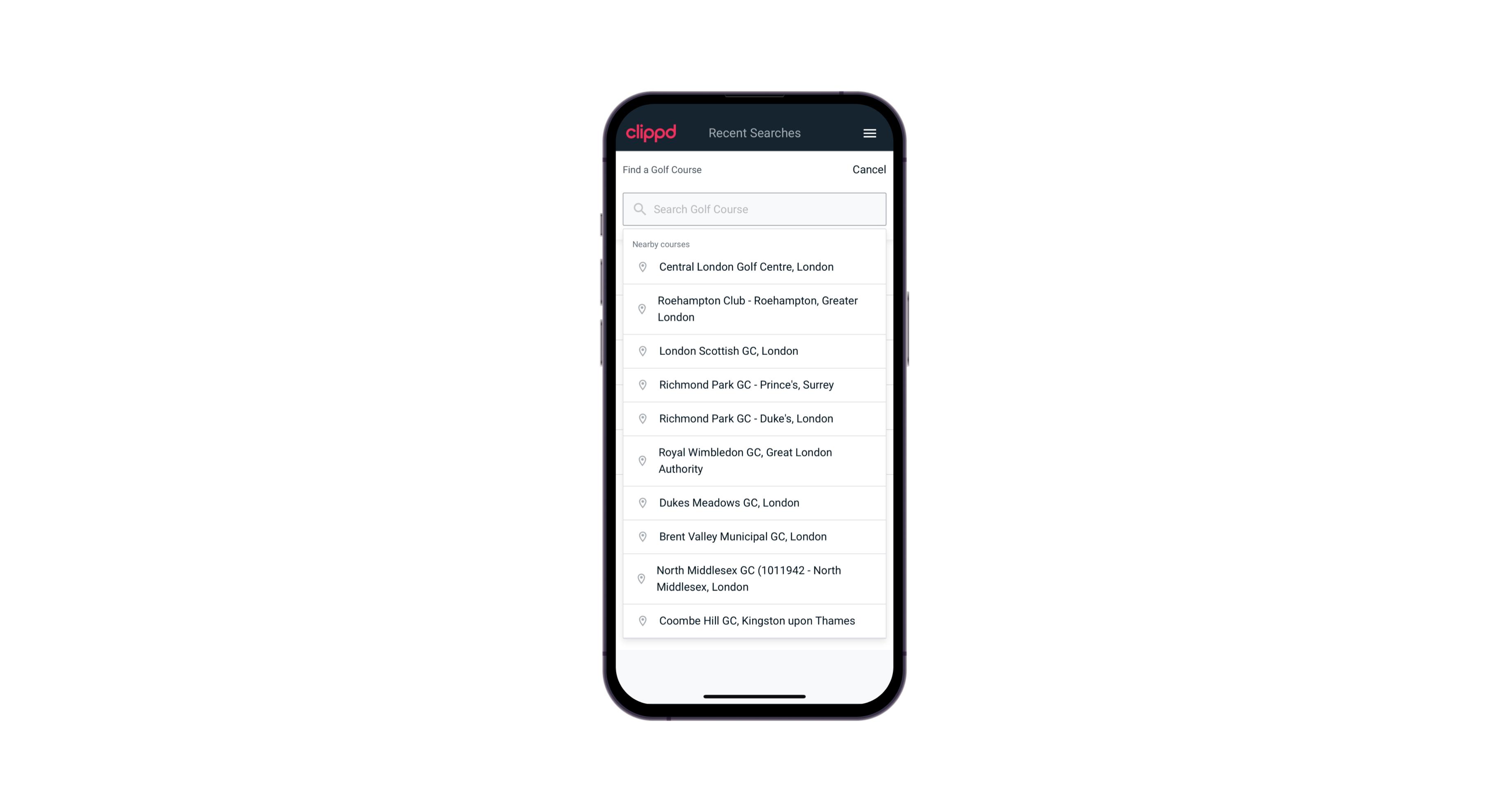Click the Clippd logo icon
The image size is (1510, 812).
coord(651,133)
